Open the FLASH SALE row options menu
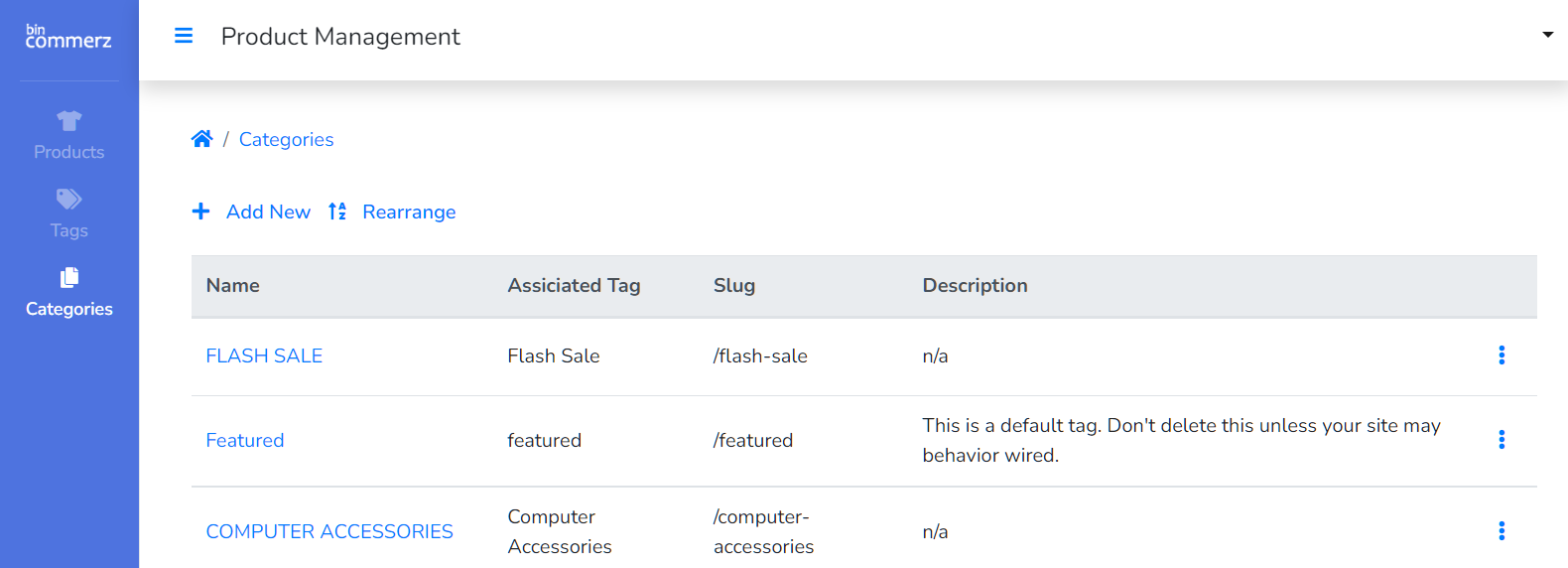Viewport: 1568px width, 568px height. pyautogui.click(x=1501, y=355)
